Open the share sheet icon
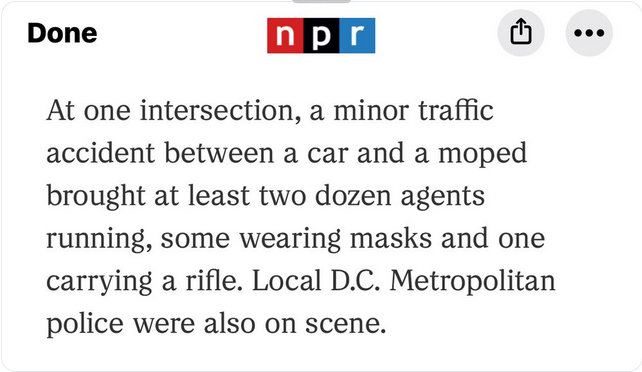 click(521, 32)
